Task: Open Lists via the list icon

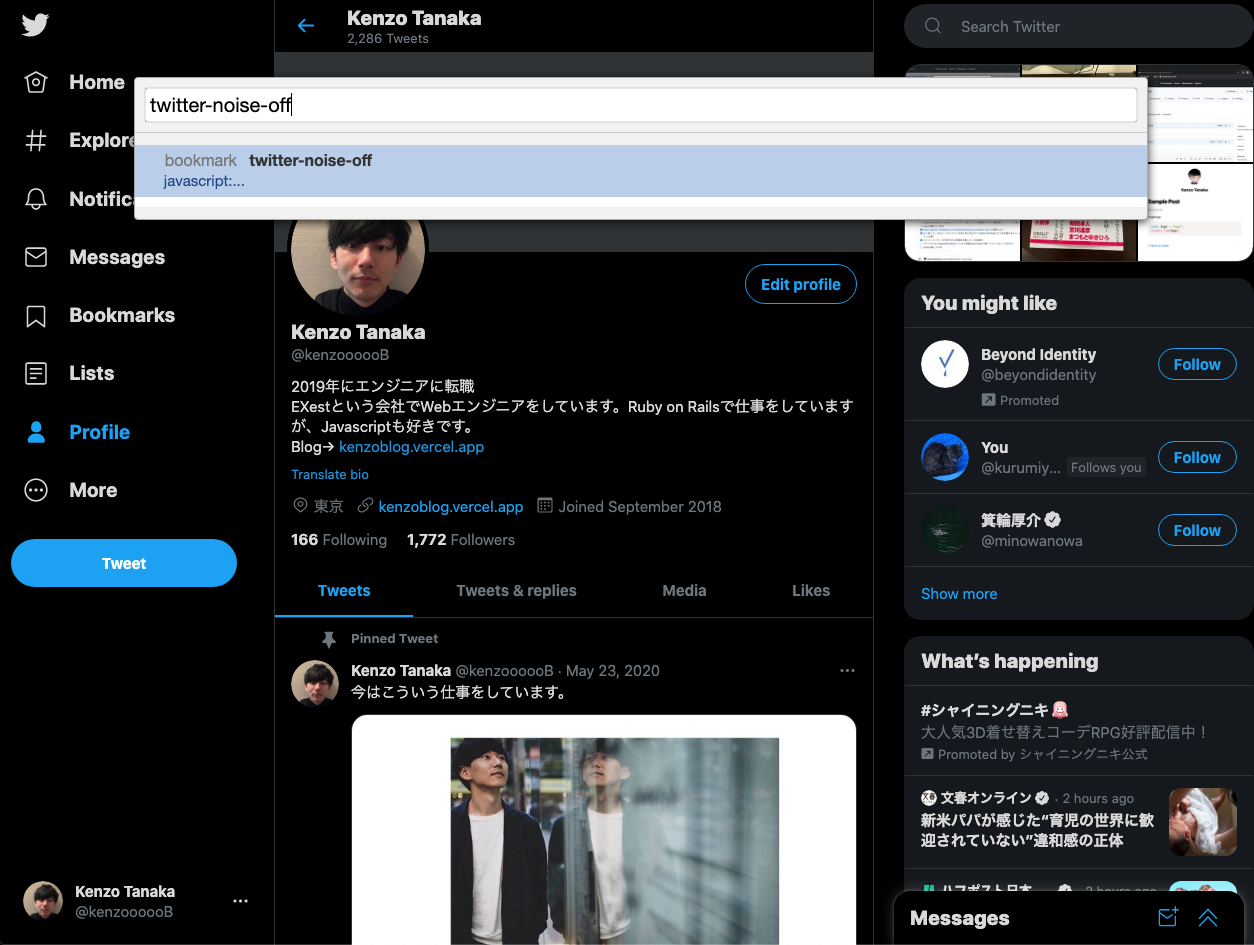Action: point(36,374)
